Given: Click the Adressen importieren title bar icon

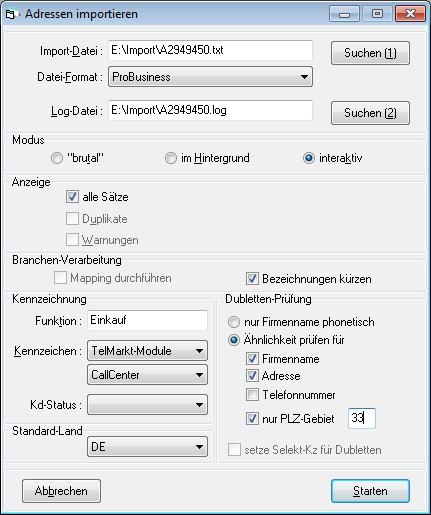Looking at the screenshot, I should [x=11, y=14].
